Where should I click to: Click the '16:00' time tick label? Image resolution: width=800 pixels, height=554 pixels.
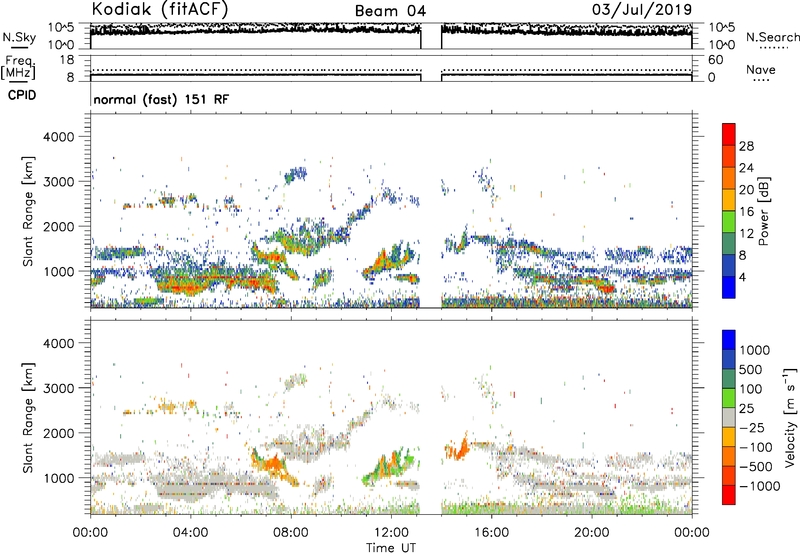coord(491,533)
